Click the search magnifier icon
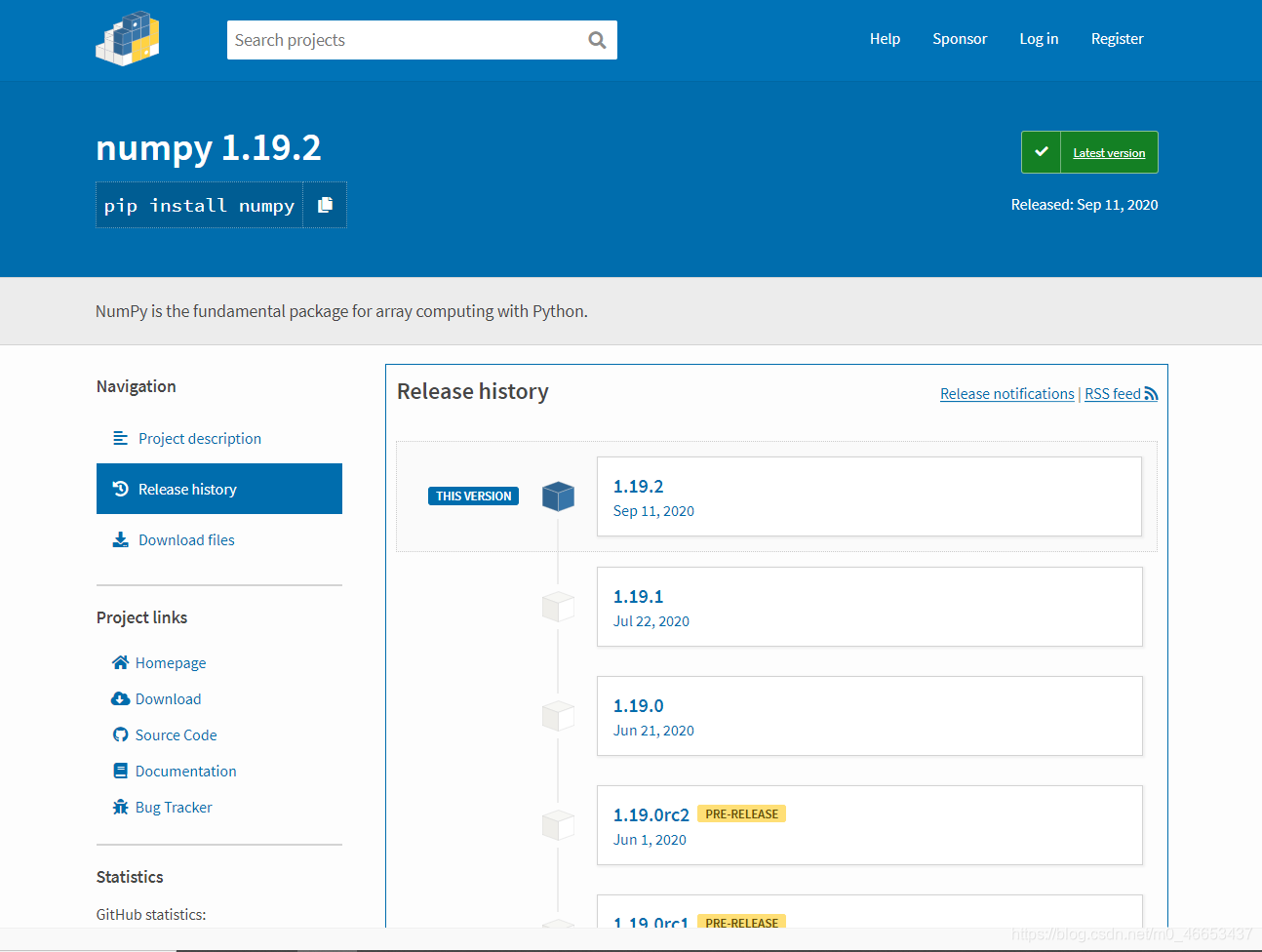1262x952 pixels. pos(597,40)
